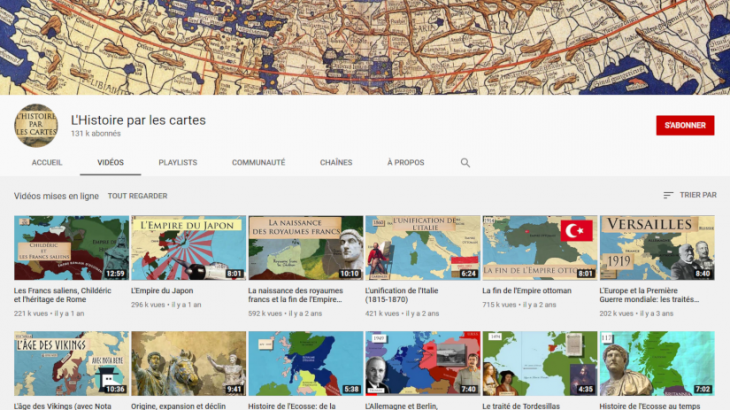Click La fin de l'Empire ottoman title

[527, 291]
